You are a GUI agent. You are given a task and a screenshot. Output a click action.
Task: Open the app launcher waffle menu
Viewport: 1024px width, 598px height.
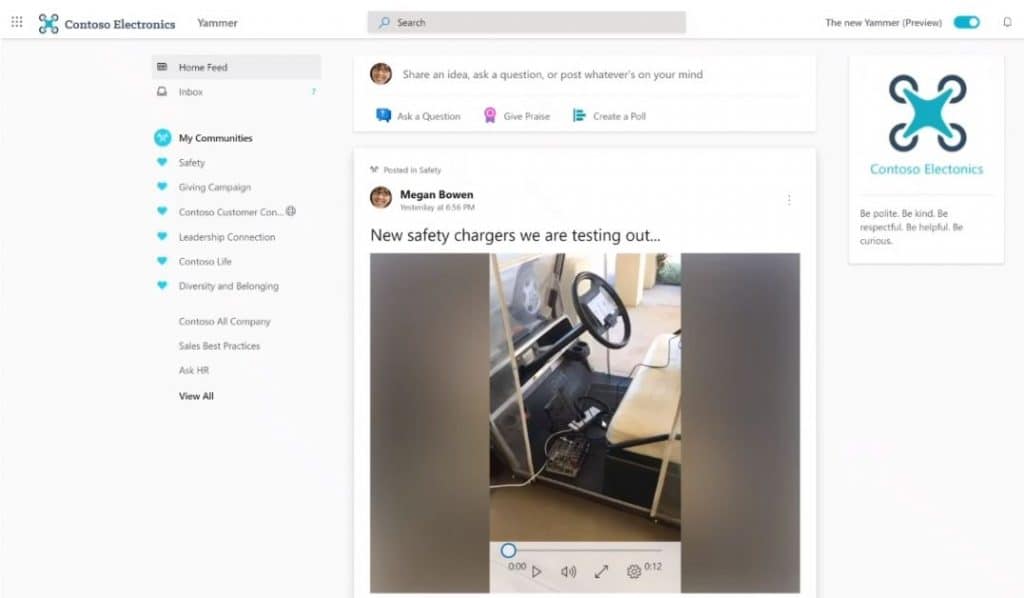(16, 22)
